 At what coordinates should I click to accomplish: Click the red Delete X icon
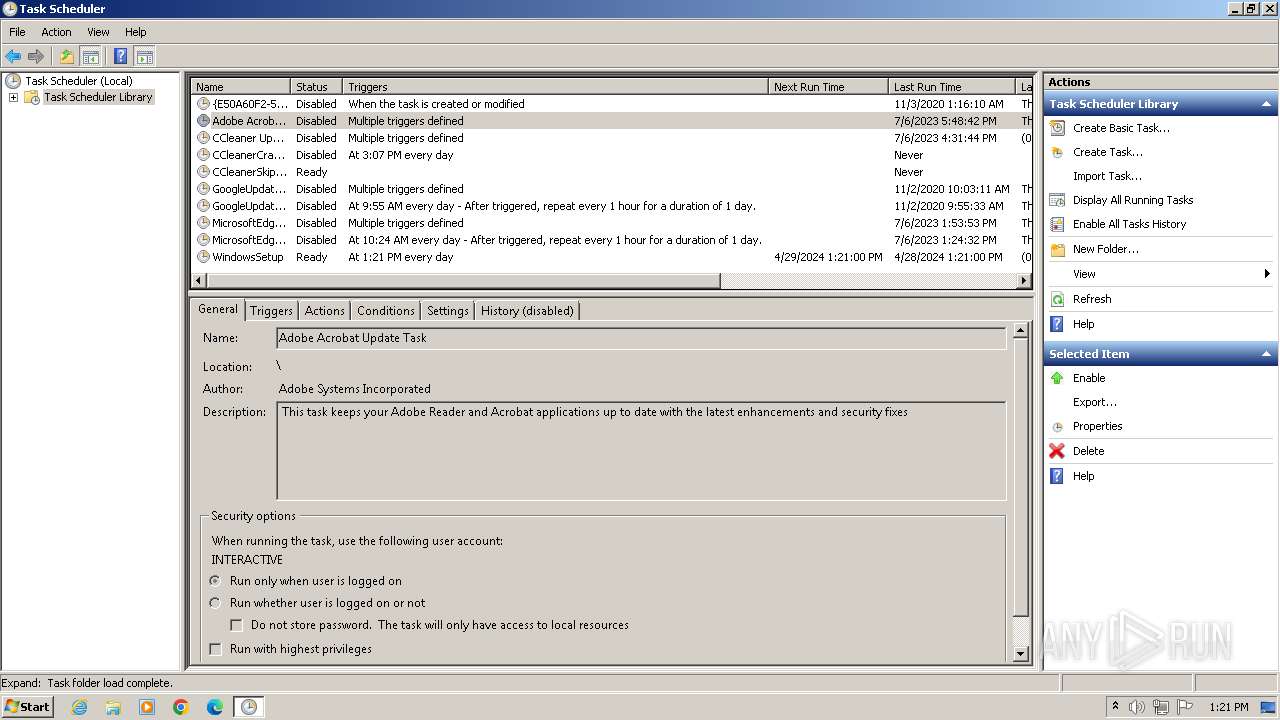(x=1057, y=451)
